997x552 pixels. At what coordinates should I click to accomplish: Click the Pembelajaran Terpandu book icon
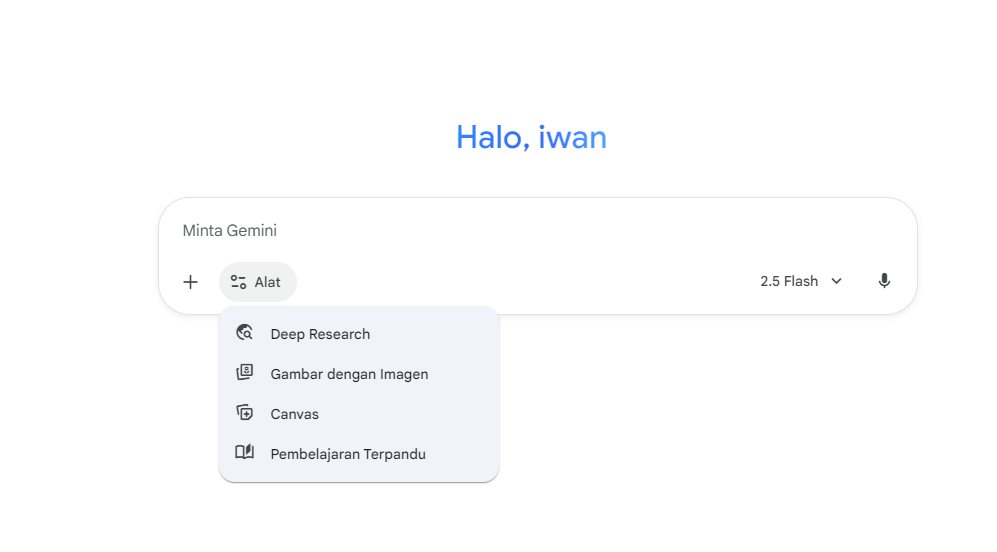point(245,452)
